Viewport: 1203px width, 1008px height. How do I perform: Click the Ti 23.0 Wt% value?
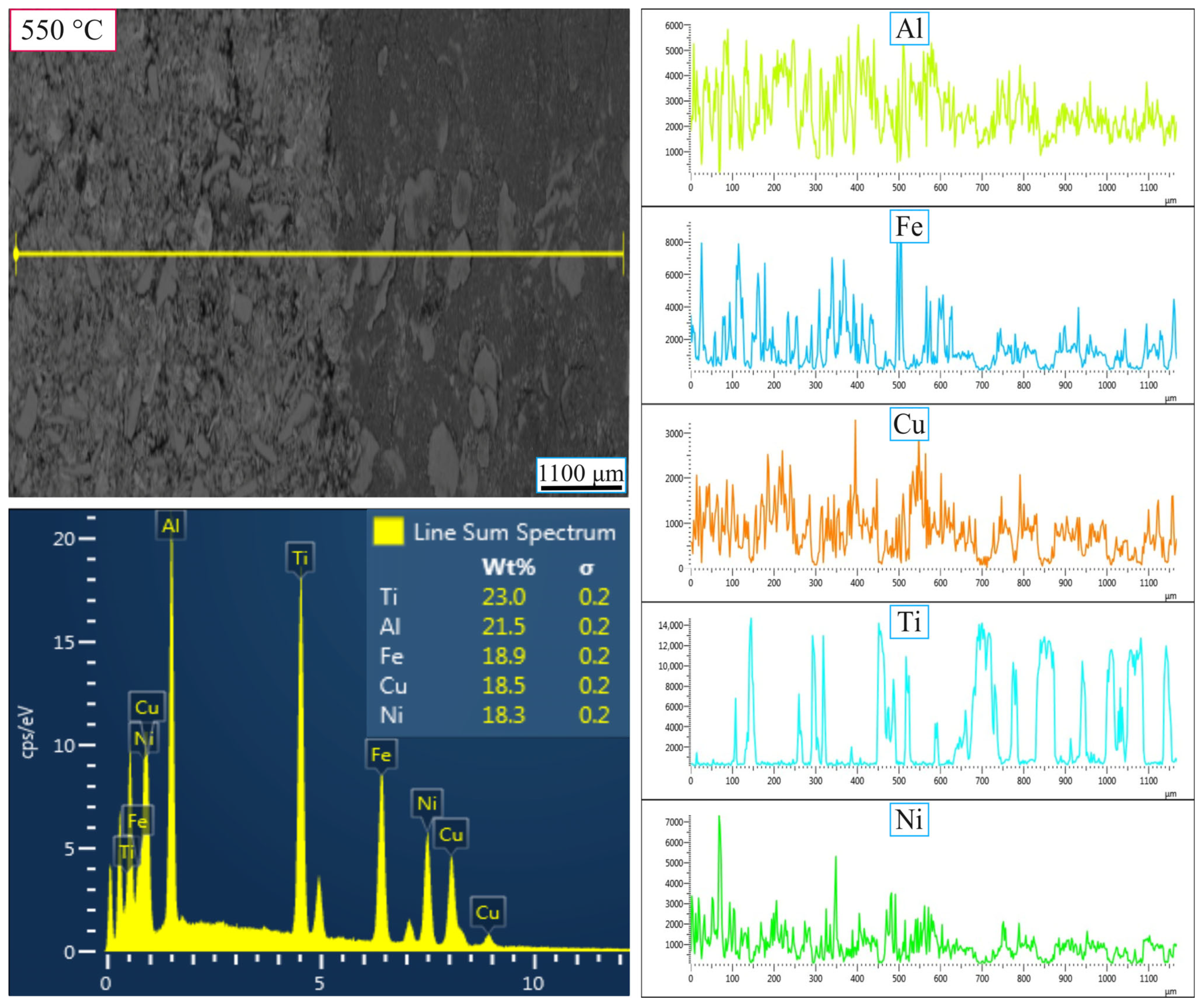[x=504, y=597]
